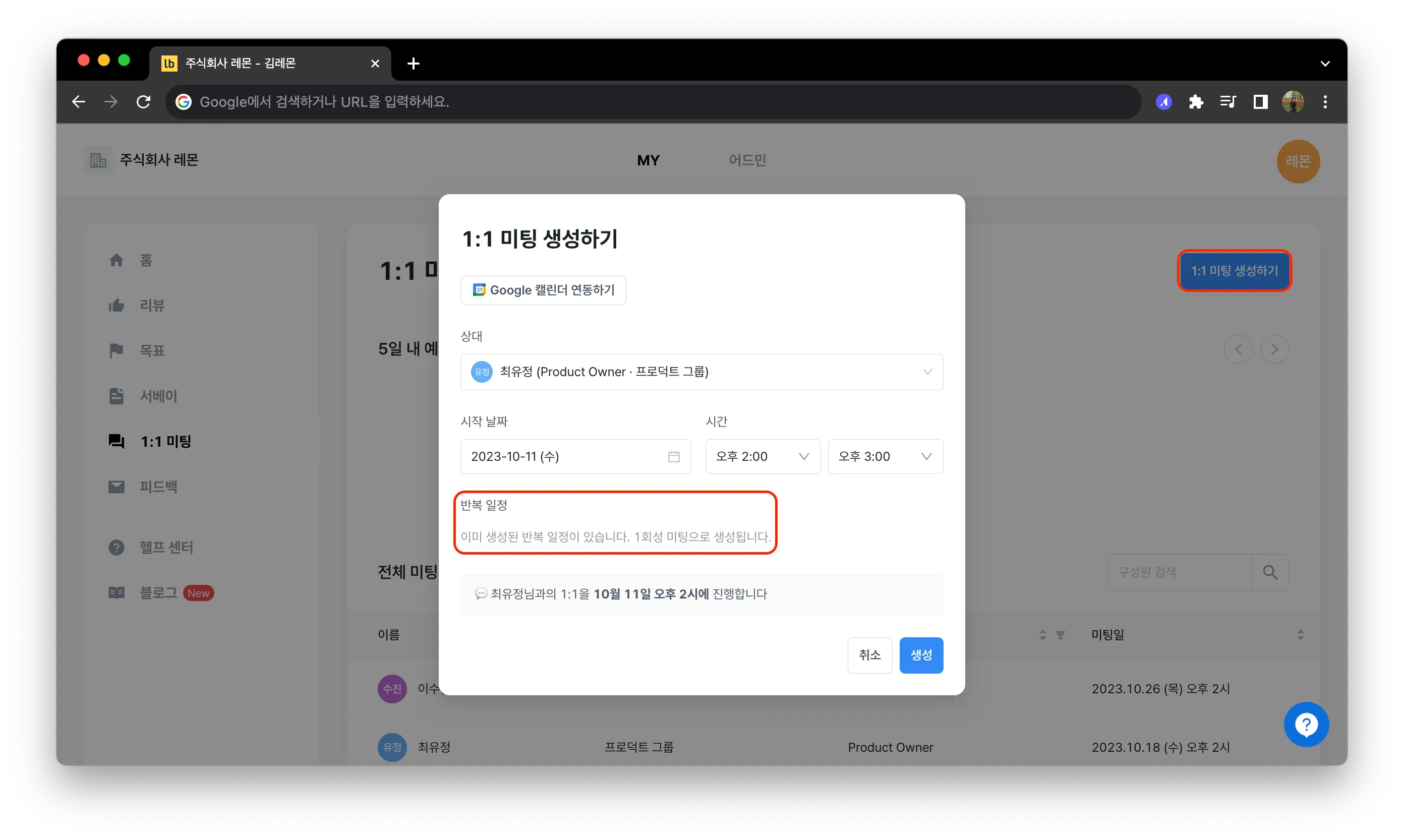The image size is (1404, 840).
Task: Click the 1:1 미팅 생성하기 button
Action: 1234,271
